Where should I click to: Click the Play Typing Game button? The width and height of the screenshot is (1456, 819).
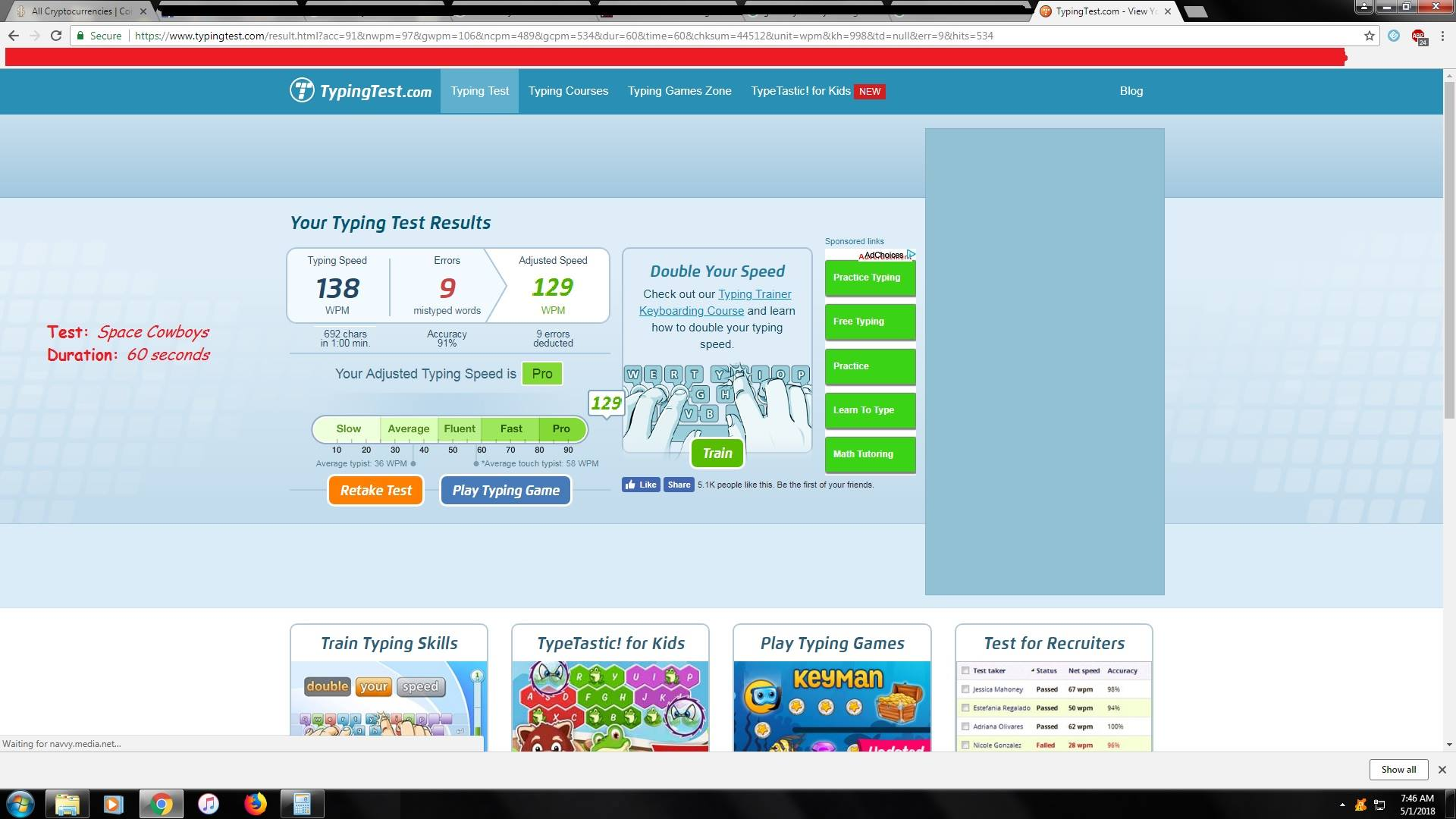[506, 491]
